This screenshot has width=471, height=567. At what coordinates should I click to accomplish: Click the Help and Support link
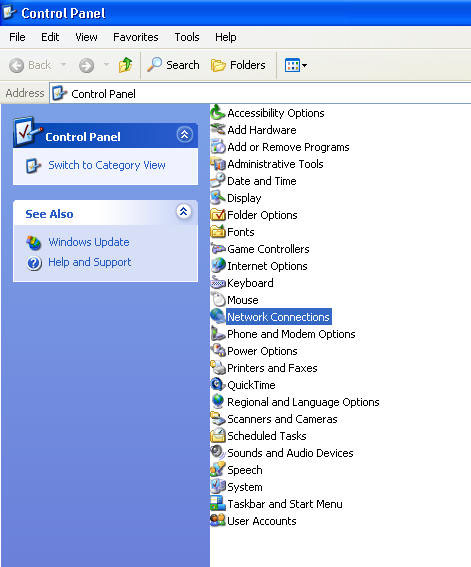tap(90, 262)
